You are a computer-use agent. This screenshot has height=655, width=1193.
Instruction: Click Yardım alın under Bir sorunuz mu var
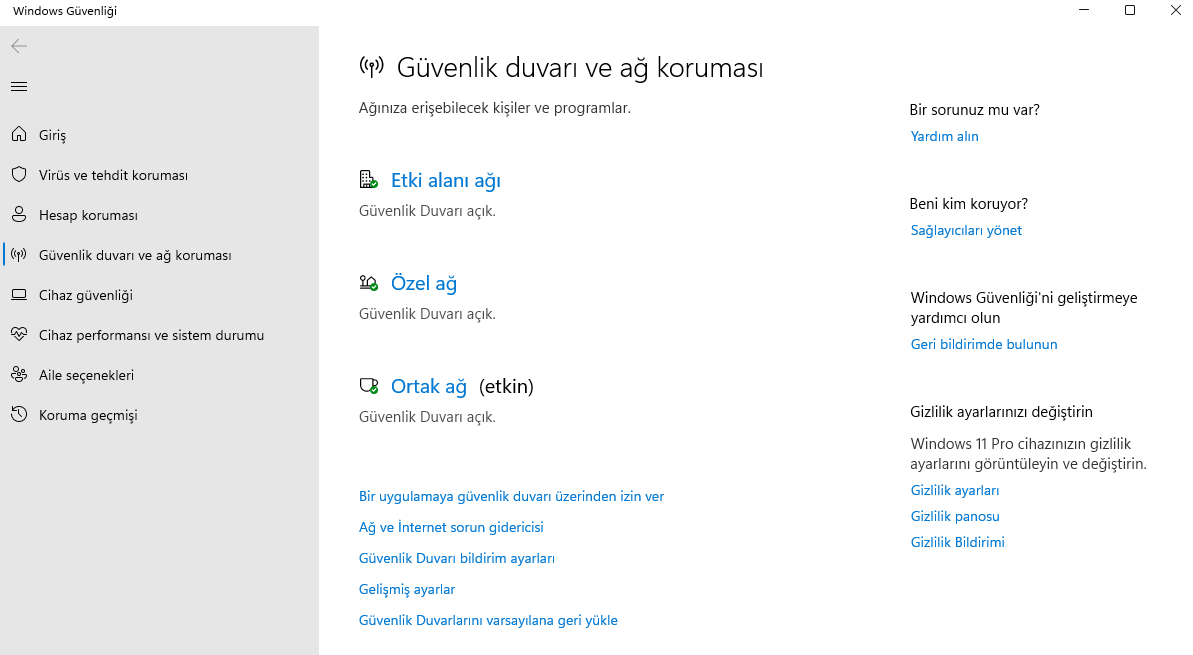tap(944, 135)
